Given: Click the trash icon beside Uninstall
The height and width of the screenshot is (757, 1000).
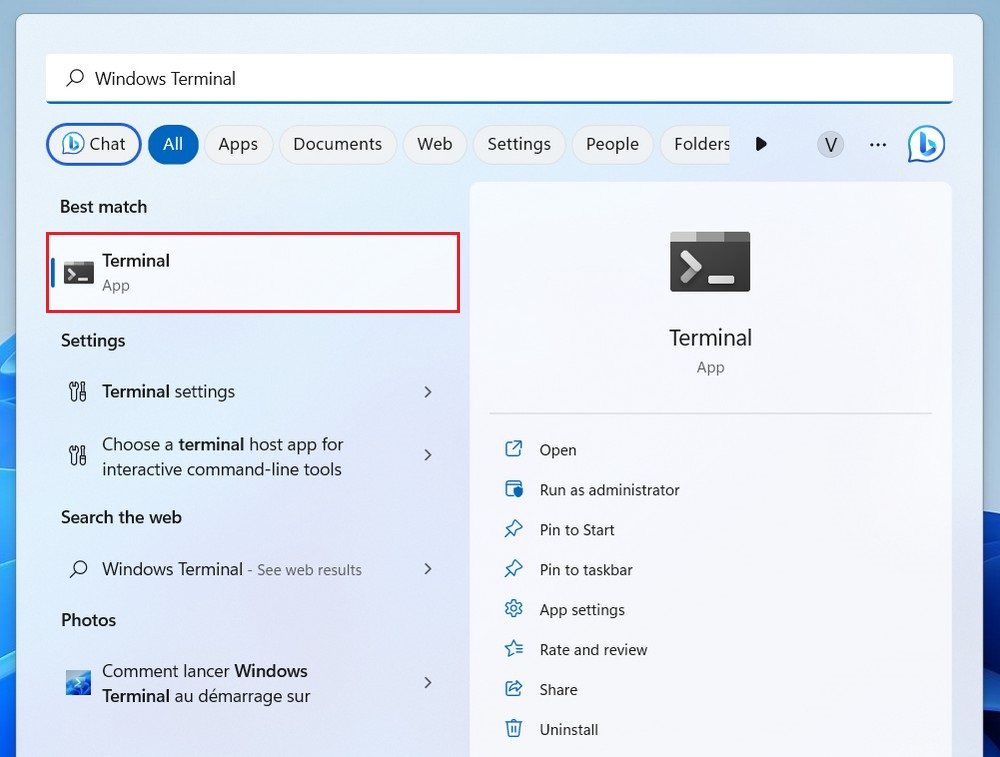Looking at the screenshot, I should coord(513,728).
